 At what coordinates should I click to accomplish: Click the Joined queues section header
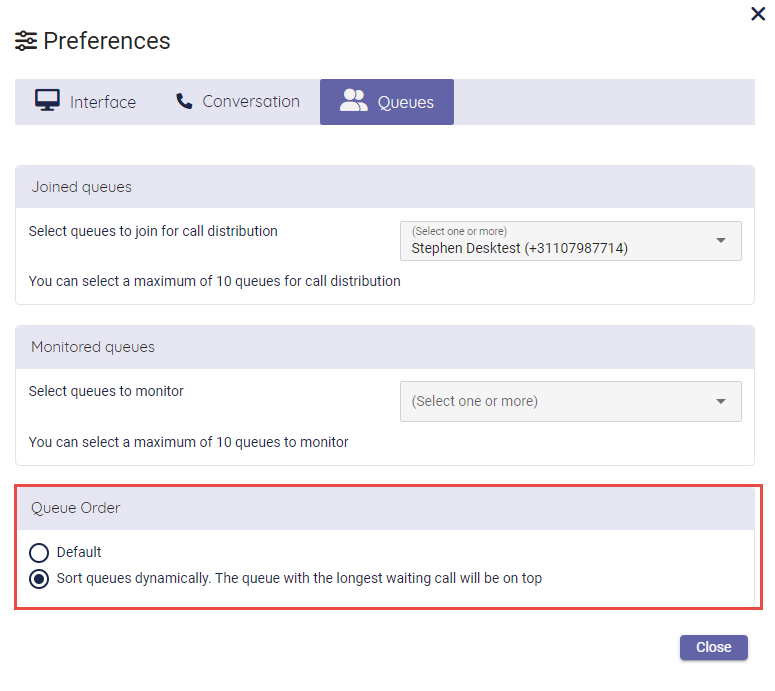click(82, 187)
